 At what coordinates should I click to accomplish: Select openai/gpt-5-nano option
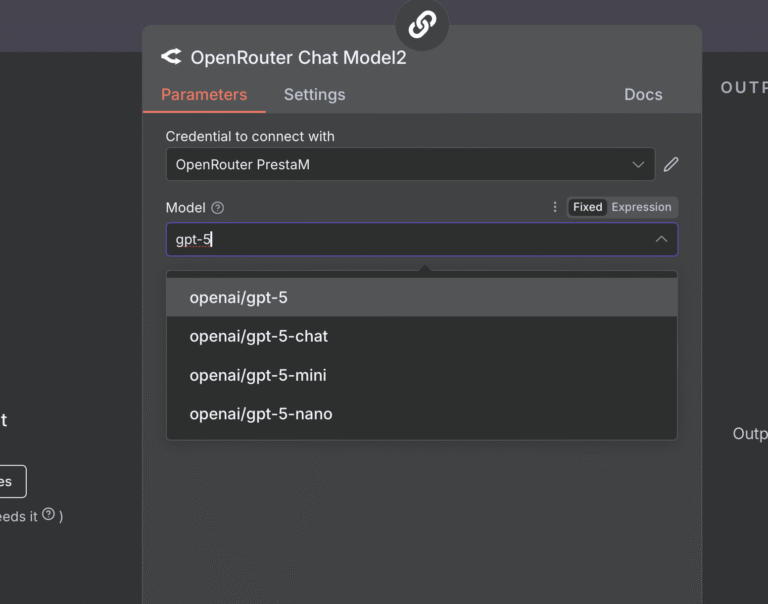[422, 414]
